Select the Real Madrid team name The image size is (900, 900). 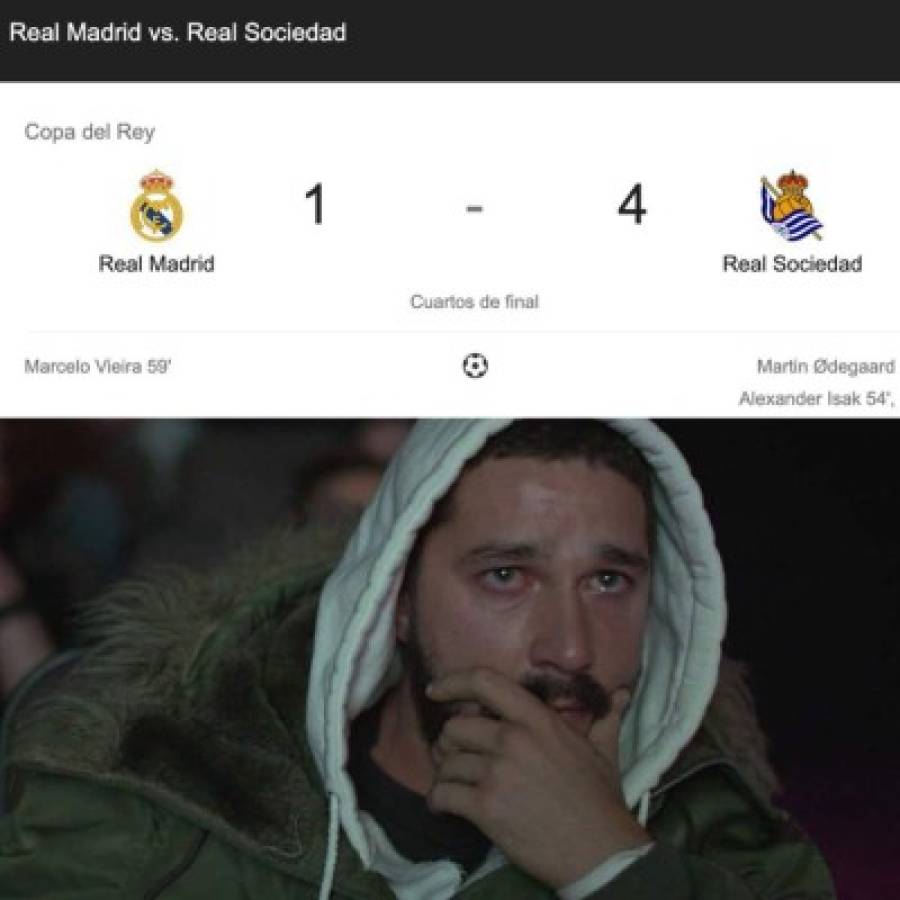(157, 264)
